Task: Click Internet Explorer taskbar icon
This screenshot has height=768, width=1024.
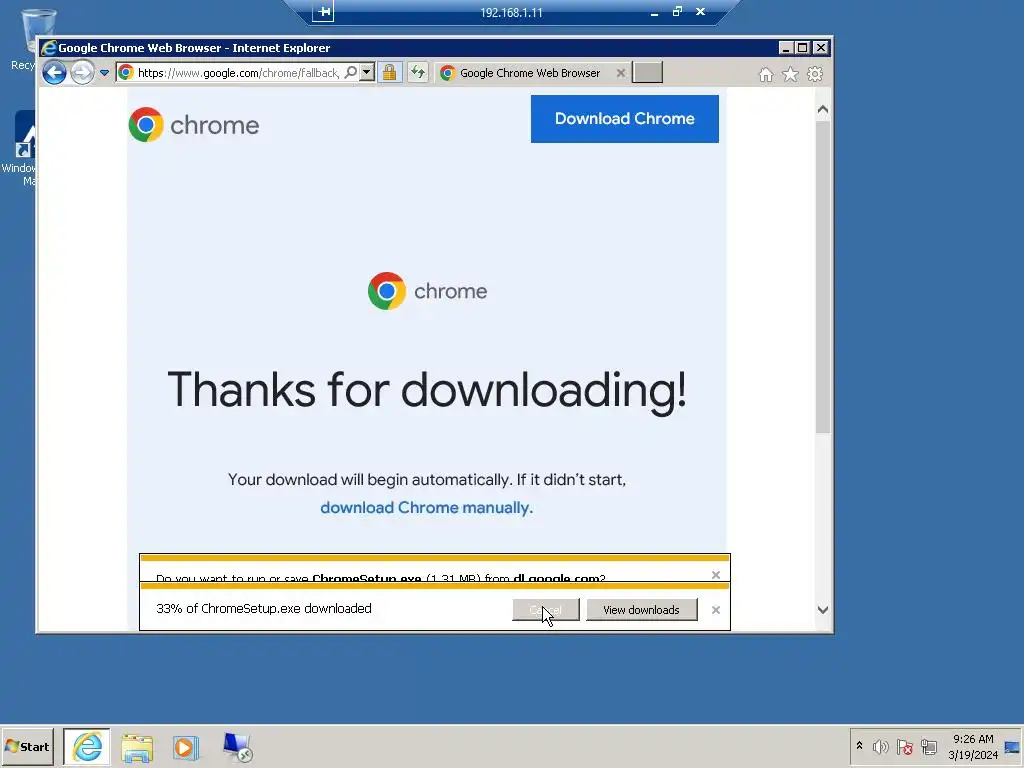Action: [x=87, y=746]
